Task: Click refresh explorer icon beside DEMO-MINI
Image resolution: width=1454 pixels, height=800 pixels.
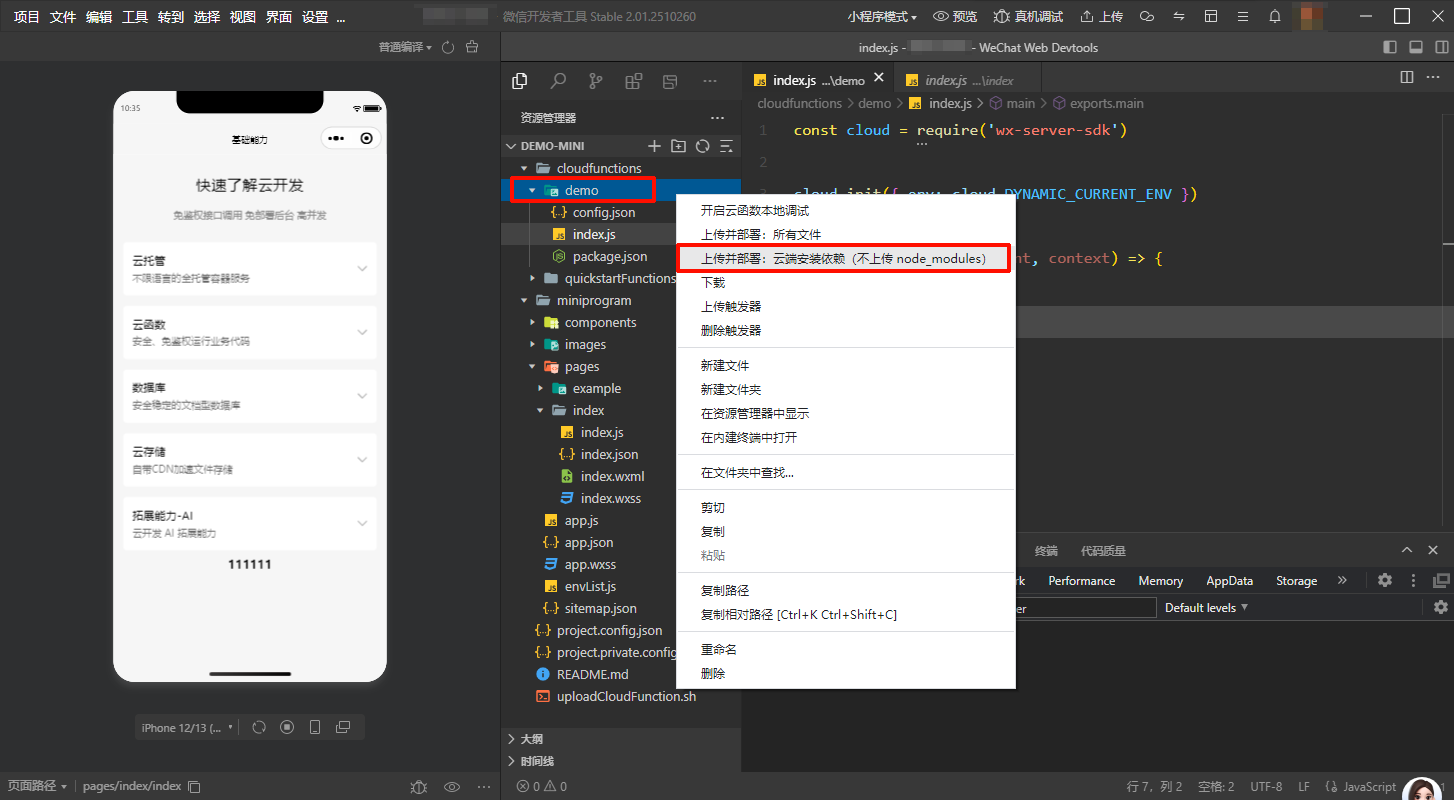Action: [703, 146]
